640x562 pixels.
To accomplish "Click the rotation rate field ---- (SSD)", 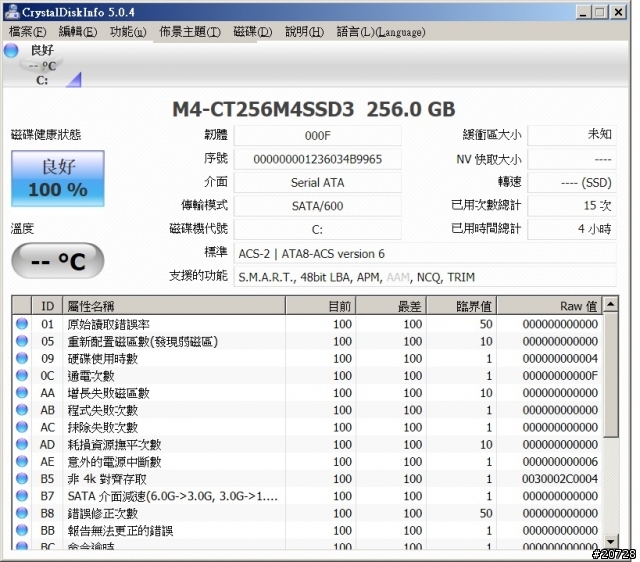I will (x=571, y=182).
